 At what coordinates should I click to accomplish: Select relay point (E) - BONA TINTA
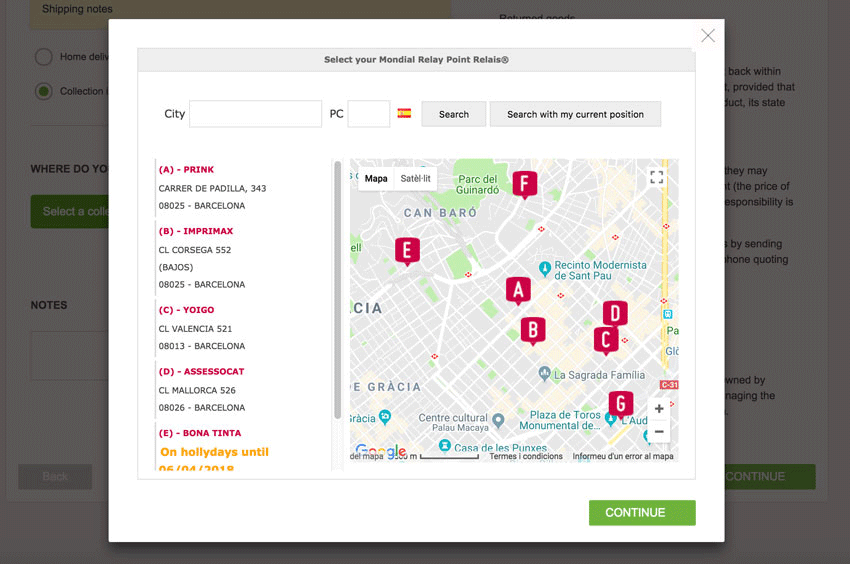point(199,433)
